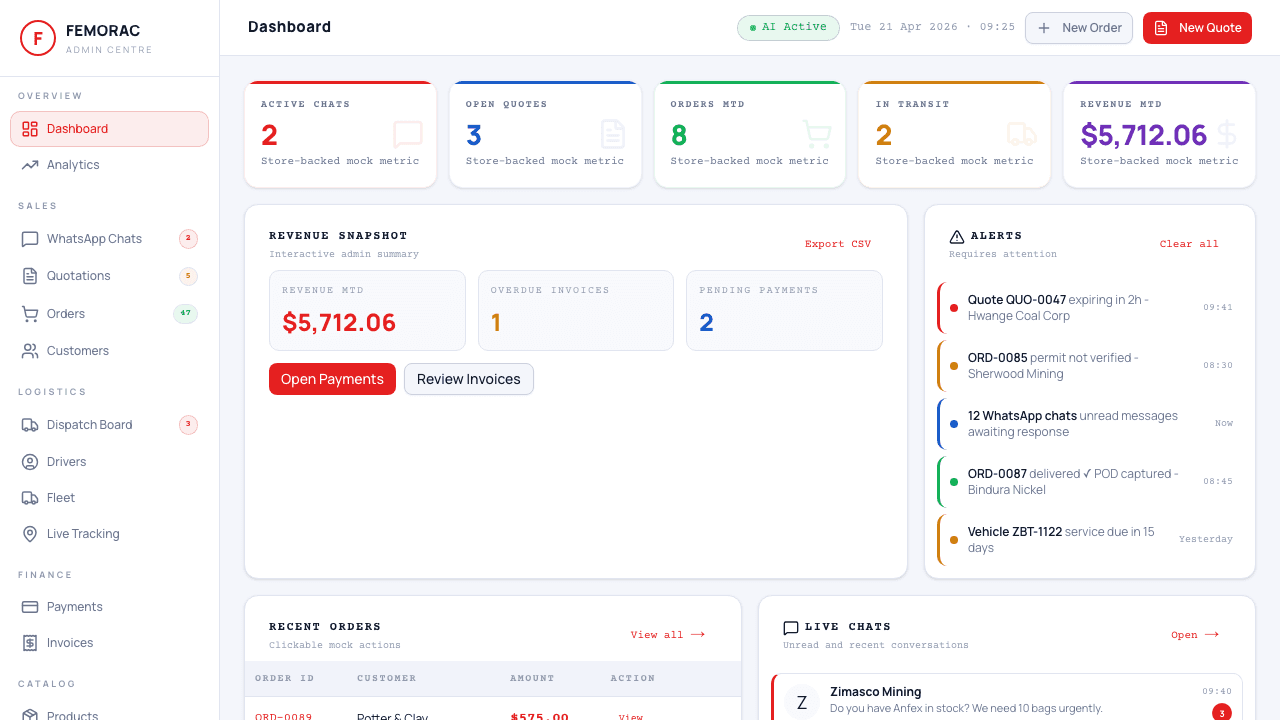Open the Invoices receipt icon

tap(30, 642)
